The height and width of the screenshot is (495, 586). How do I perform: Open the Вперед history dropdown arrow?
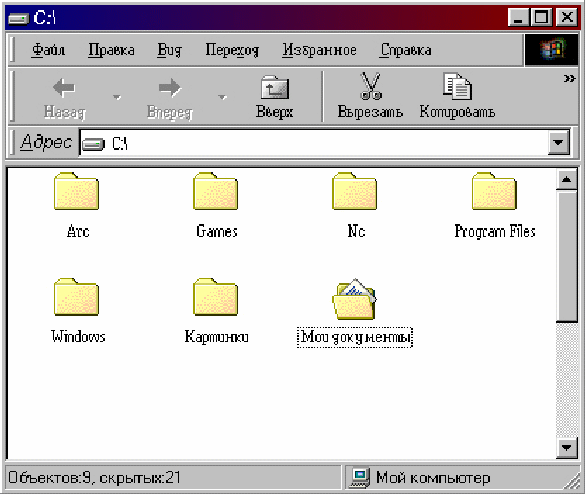[x=222, y=97]
